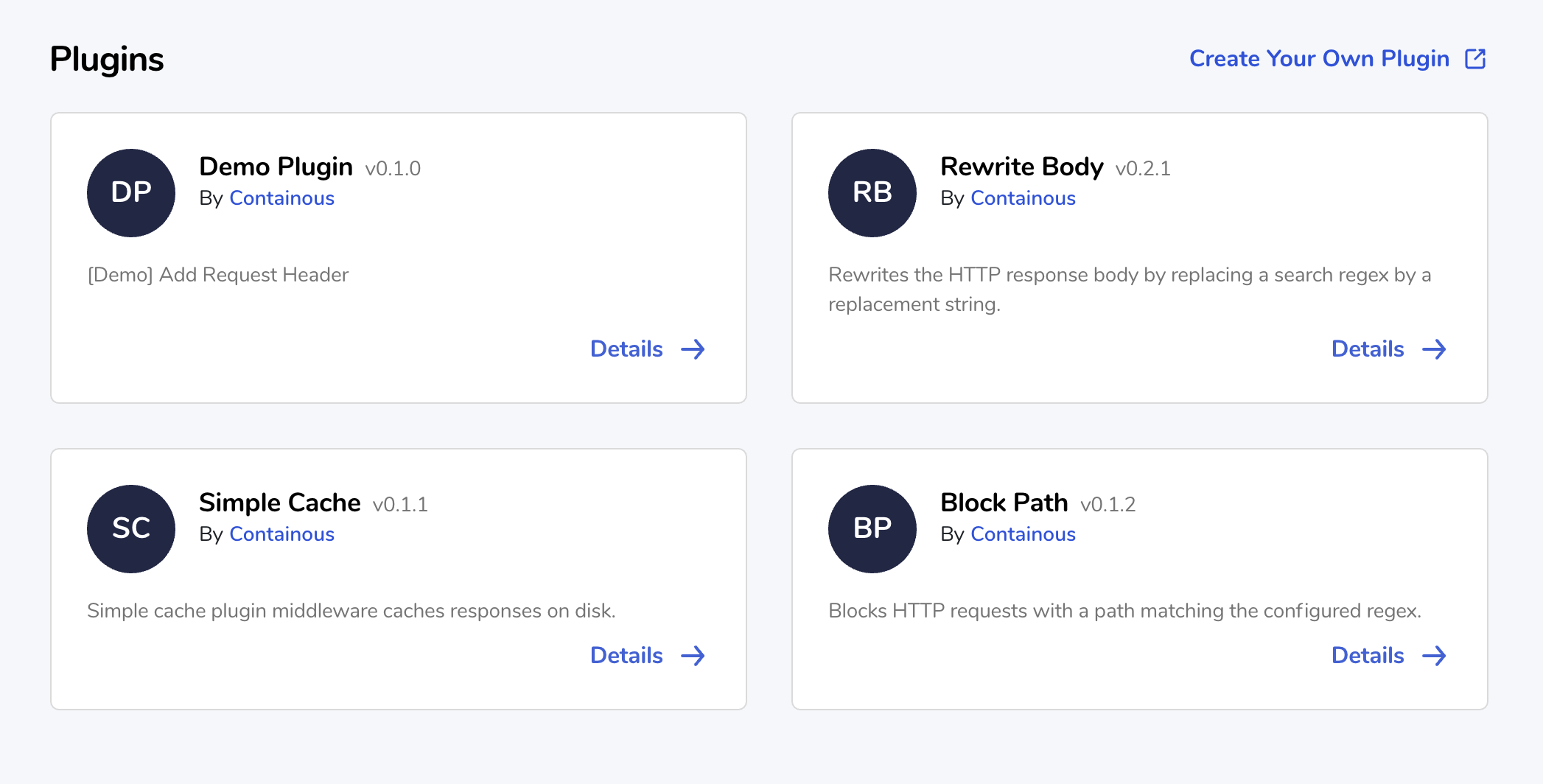
Task: Open Details for Block Path
Action: (x=1368, y=655)
